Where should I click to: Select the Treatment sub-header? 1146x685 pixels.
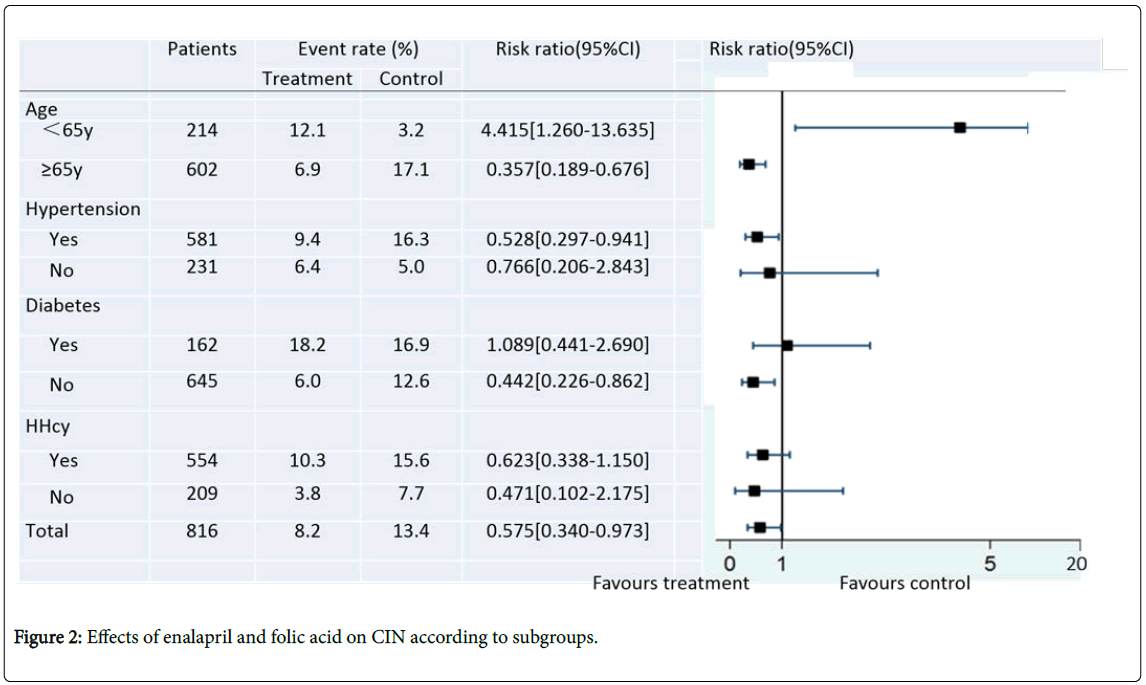(x=307, y=78)
